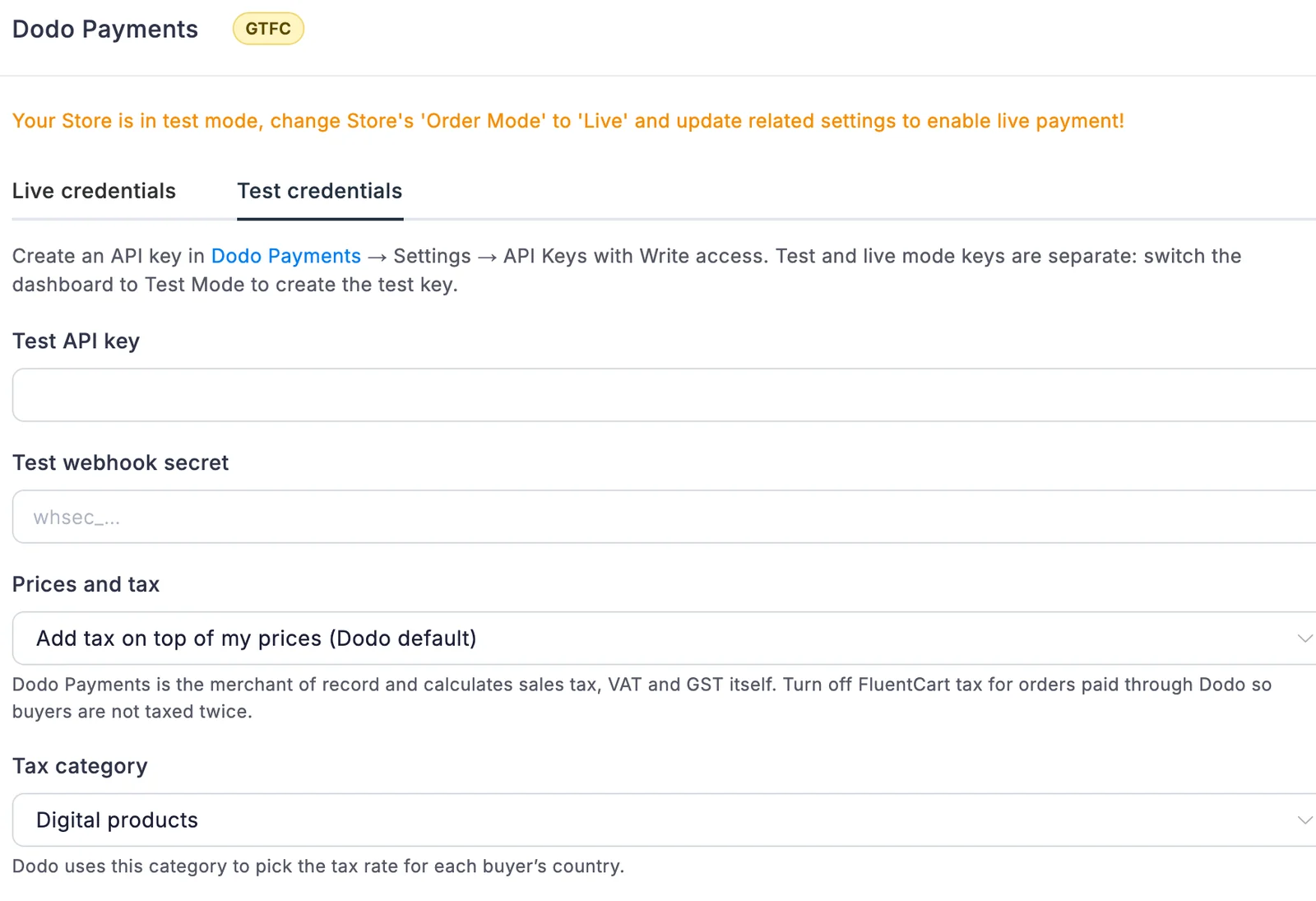Viewport: 1316px width, 901px height.
Task: Click the 'Test API key' field label
Action: tap(76, 341)
